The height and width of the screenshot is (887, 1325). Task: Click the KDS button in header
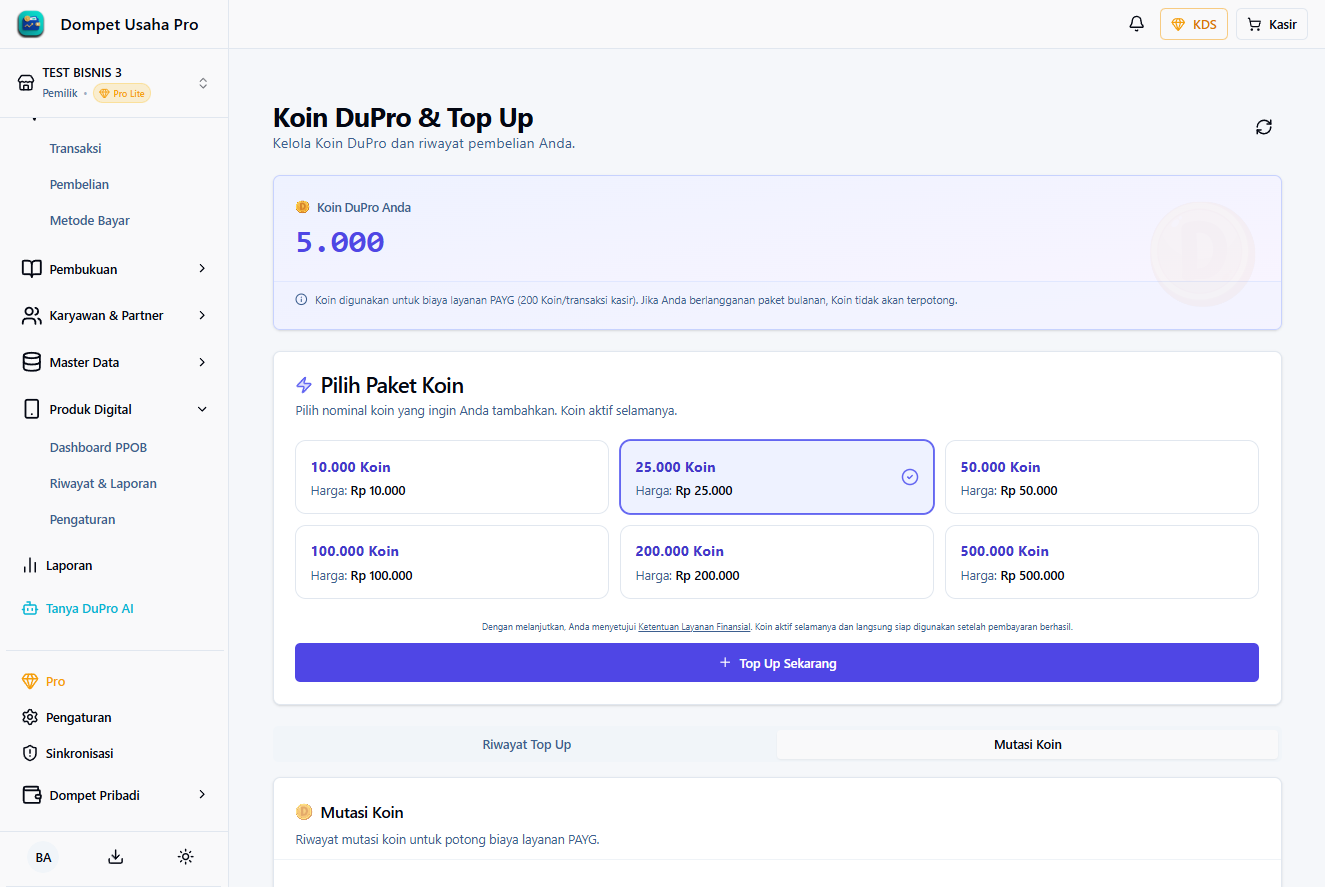[1193, 24]
